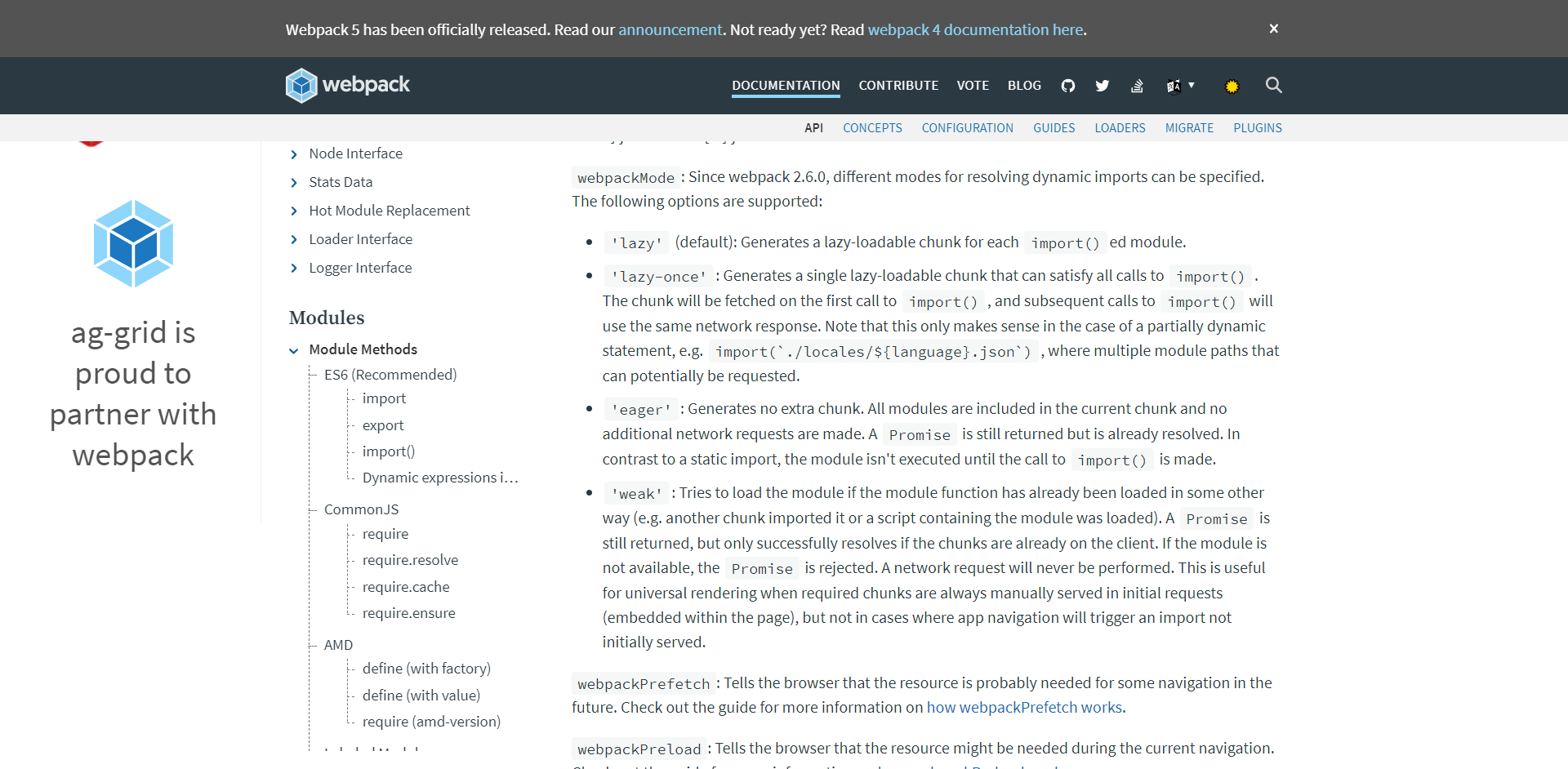Open the Blog page
Viewport: 1568px width, 769px height.
click(1024, 86)
